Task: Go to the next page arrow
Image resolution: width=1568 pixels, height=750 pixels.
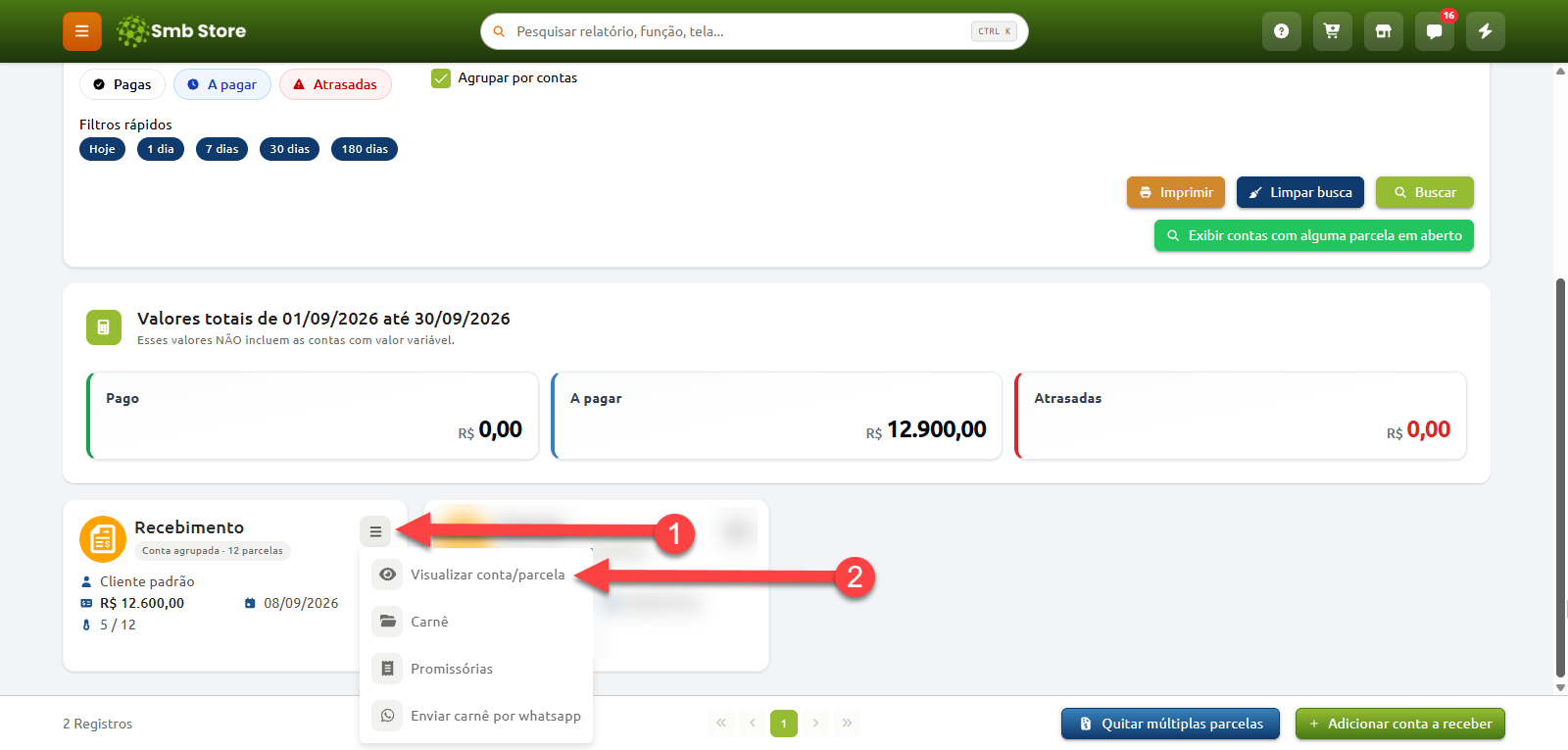Action: pos(815,724)
